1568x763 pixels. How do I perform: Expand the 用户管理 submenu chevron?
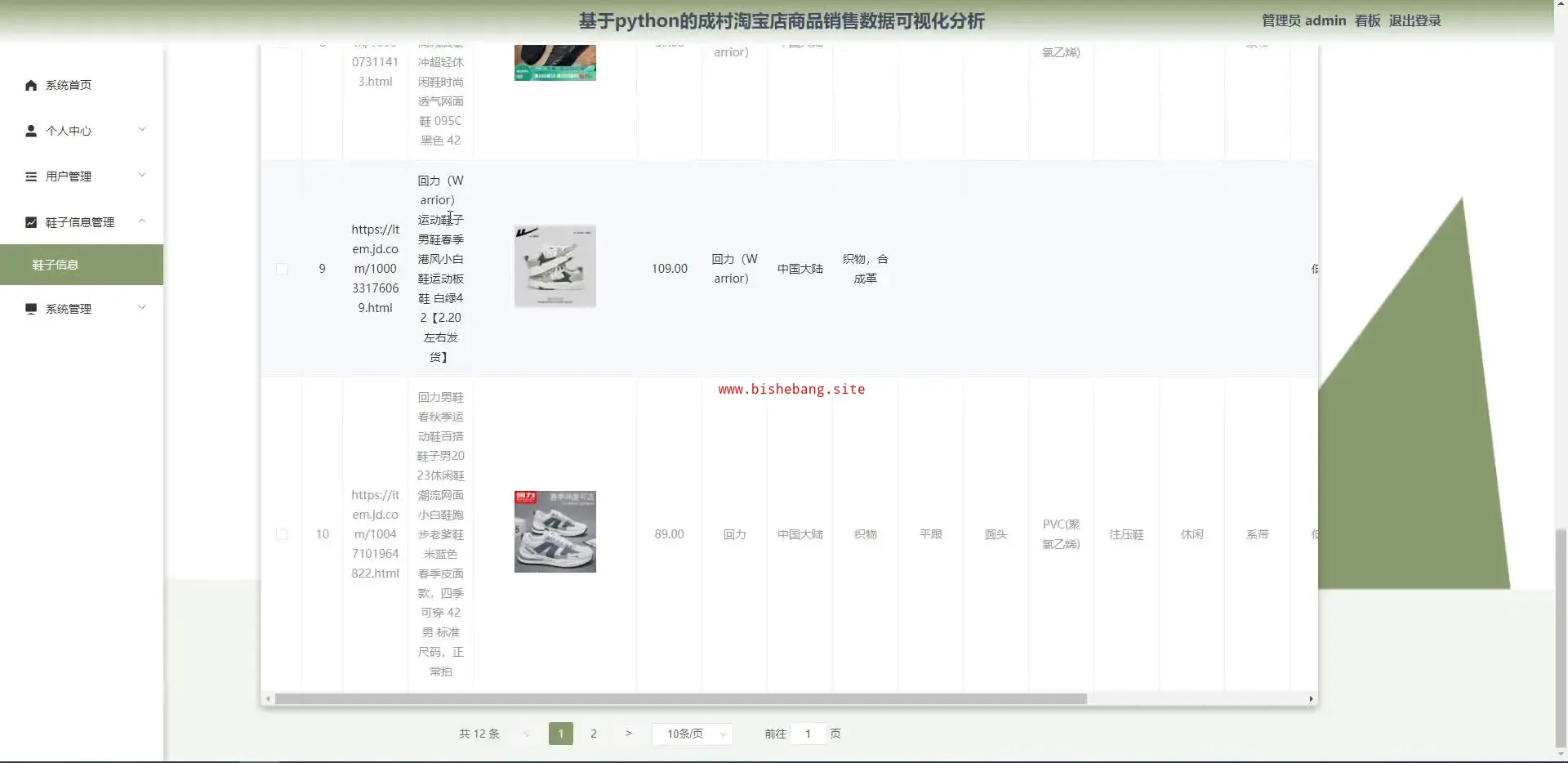pyautogui.click(x=142, y=176)
